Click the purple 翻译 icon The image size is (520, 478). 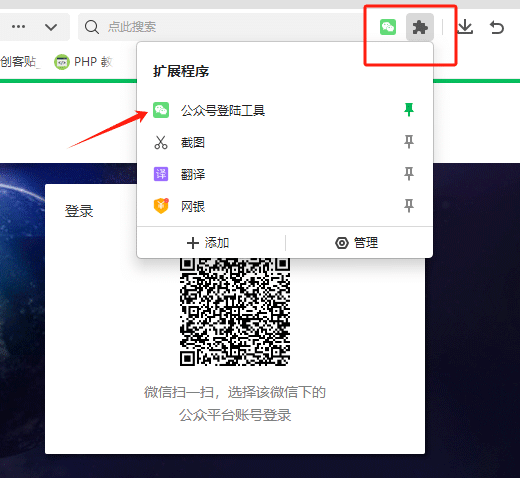coord(161,174)
